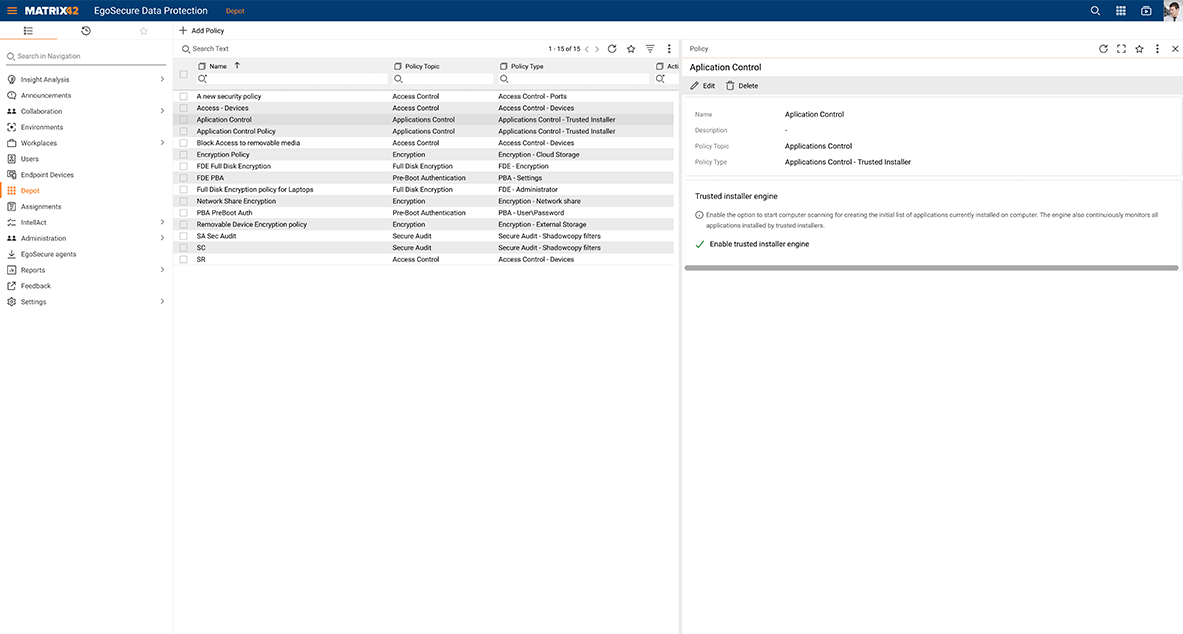Viewport: 1183px width, 634px height.
Task: Edit the Aplication Control policy
Action: coord(703,85)
